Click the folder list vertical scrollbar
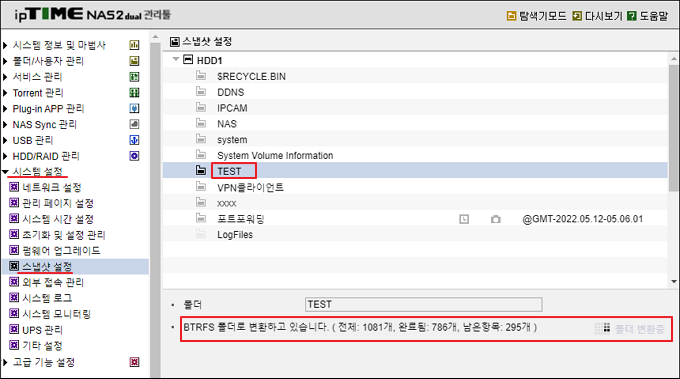The height and width of the screenshot is (379, 680). point(673,128)
